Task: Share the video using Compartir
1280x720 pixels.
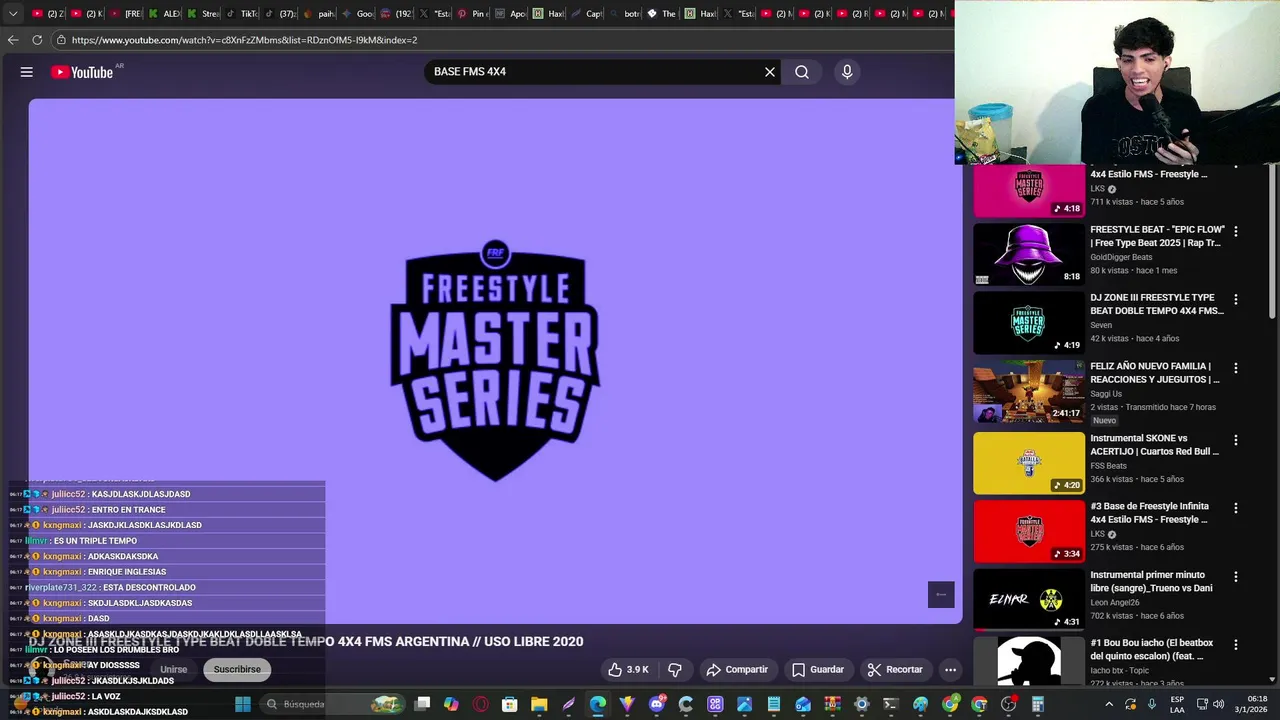Action: (737, 670)
